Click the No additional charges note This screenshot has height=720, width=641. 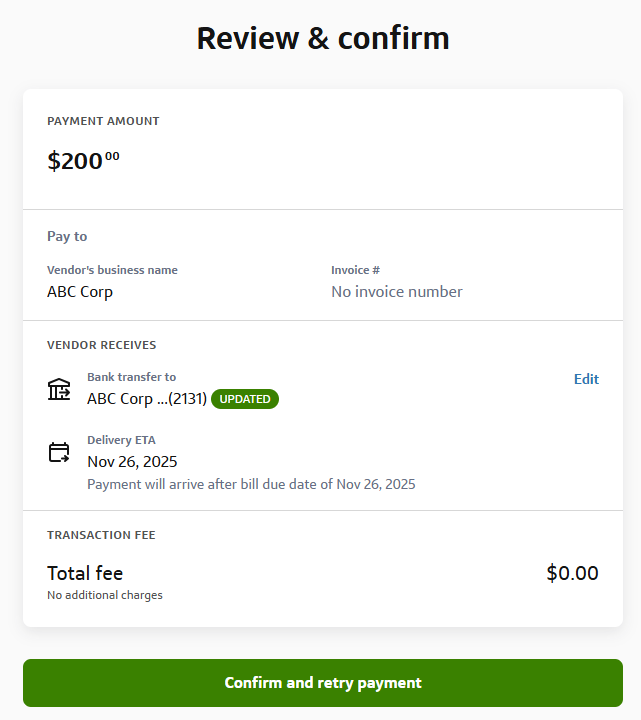coord(105,595)
